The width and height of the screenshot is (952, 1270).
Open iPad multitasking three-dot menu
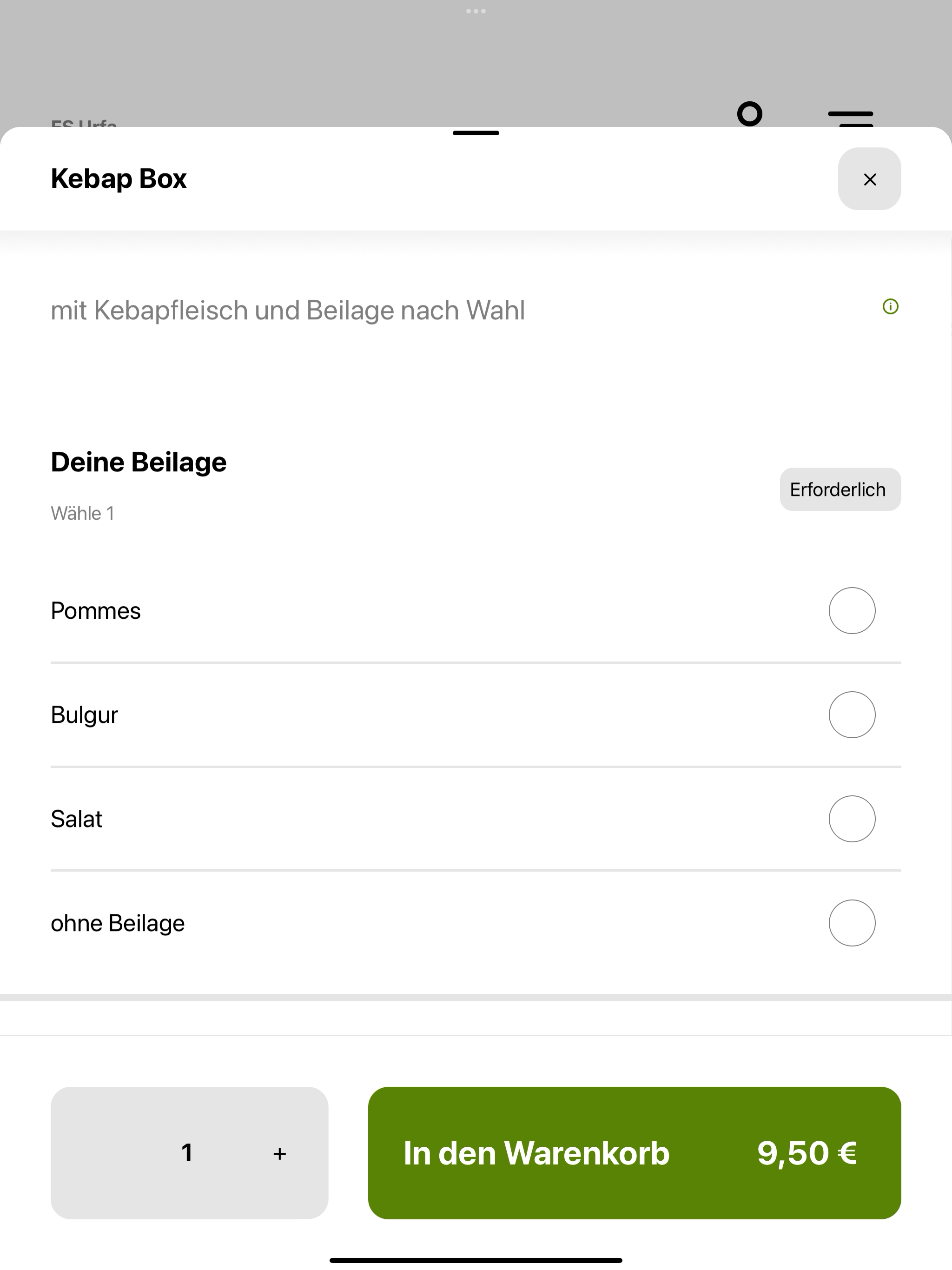tap(476, 11)
